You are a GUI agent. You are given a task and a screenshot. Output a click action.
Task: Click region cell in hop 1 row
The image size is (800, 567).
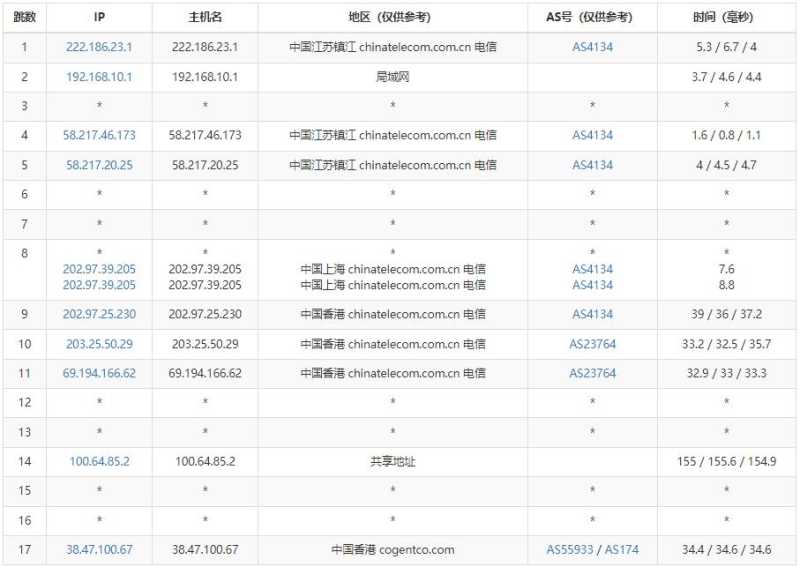(x=392, y=47)
